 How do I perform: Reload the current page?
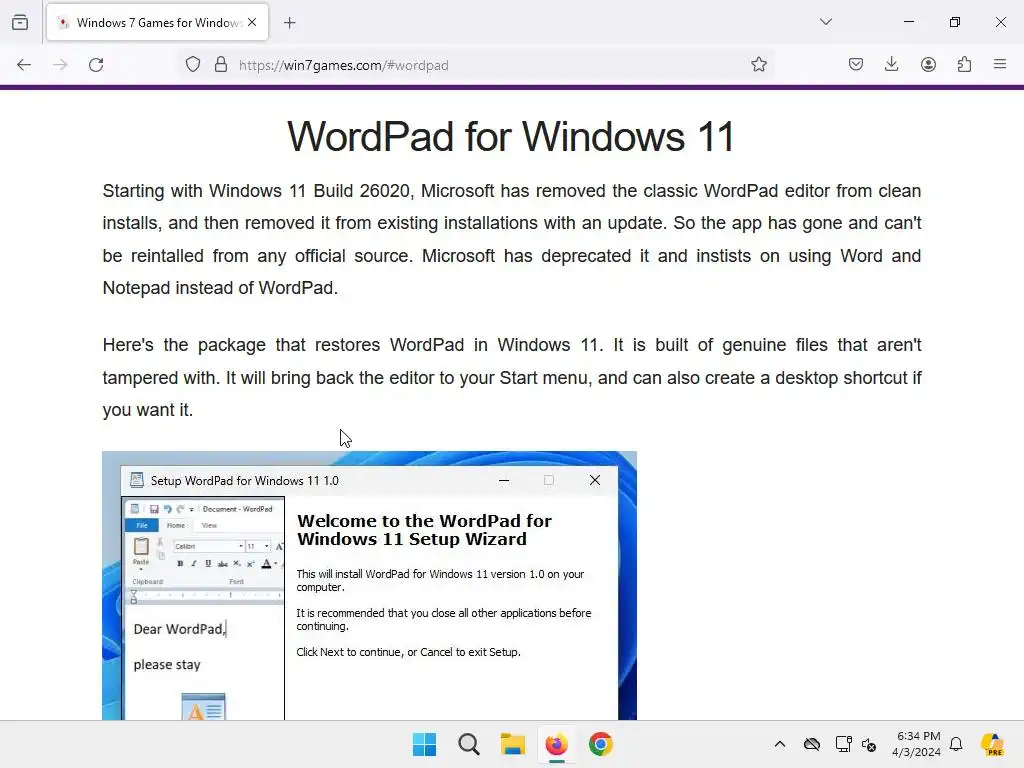tap(96, 65)
